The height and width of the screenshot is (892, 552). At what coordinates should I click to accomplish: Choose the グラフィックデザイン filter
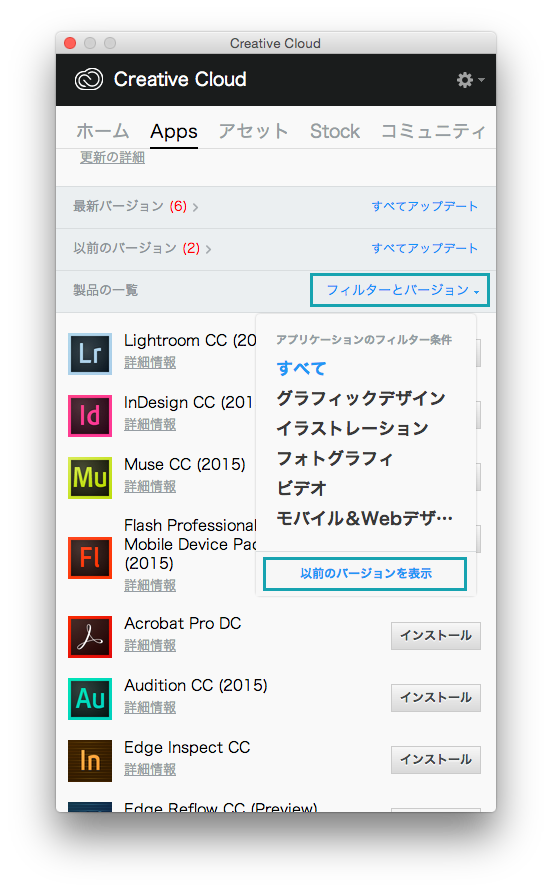361,398
